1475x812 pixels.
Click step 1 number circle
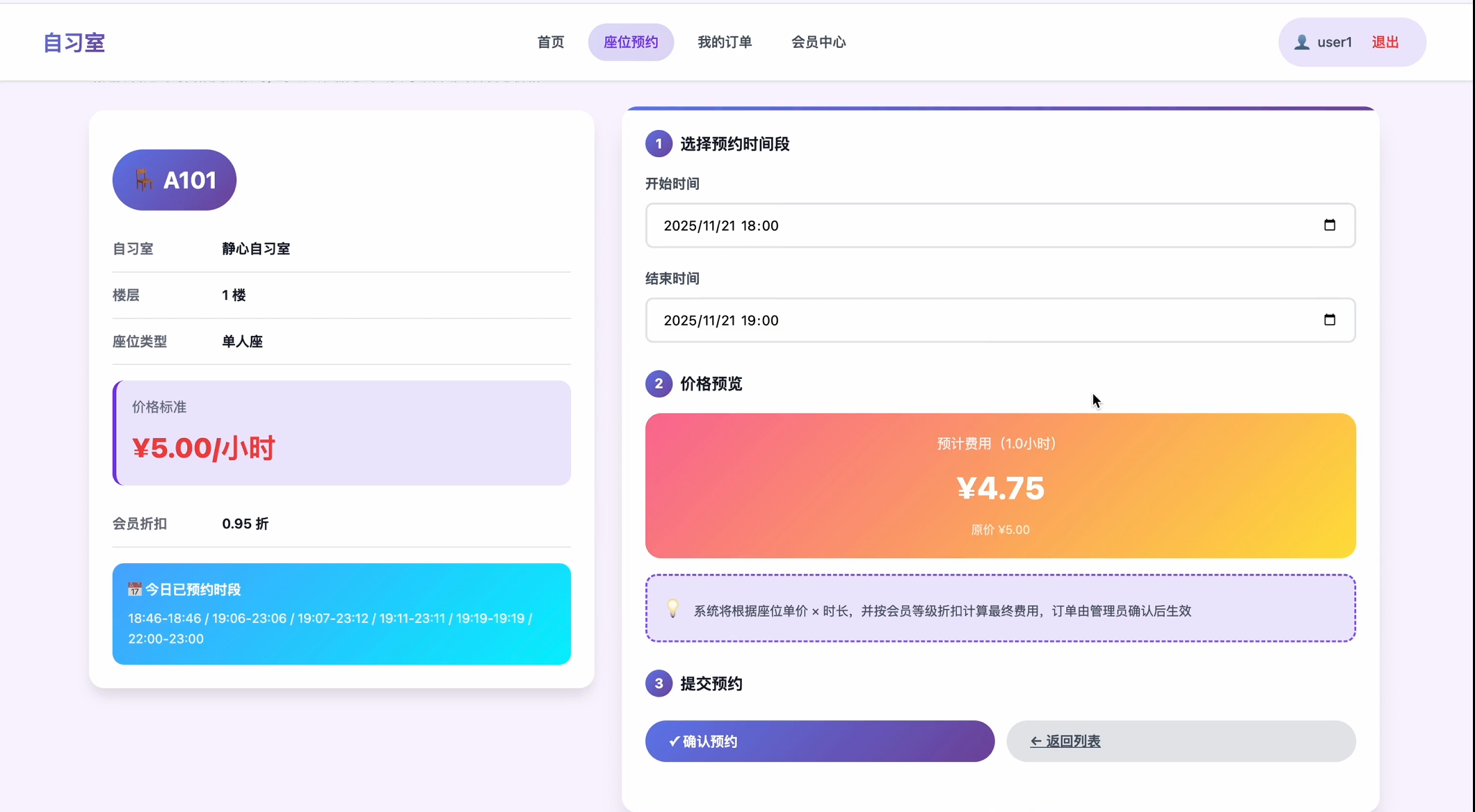pos(658,144)
